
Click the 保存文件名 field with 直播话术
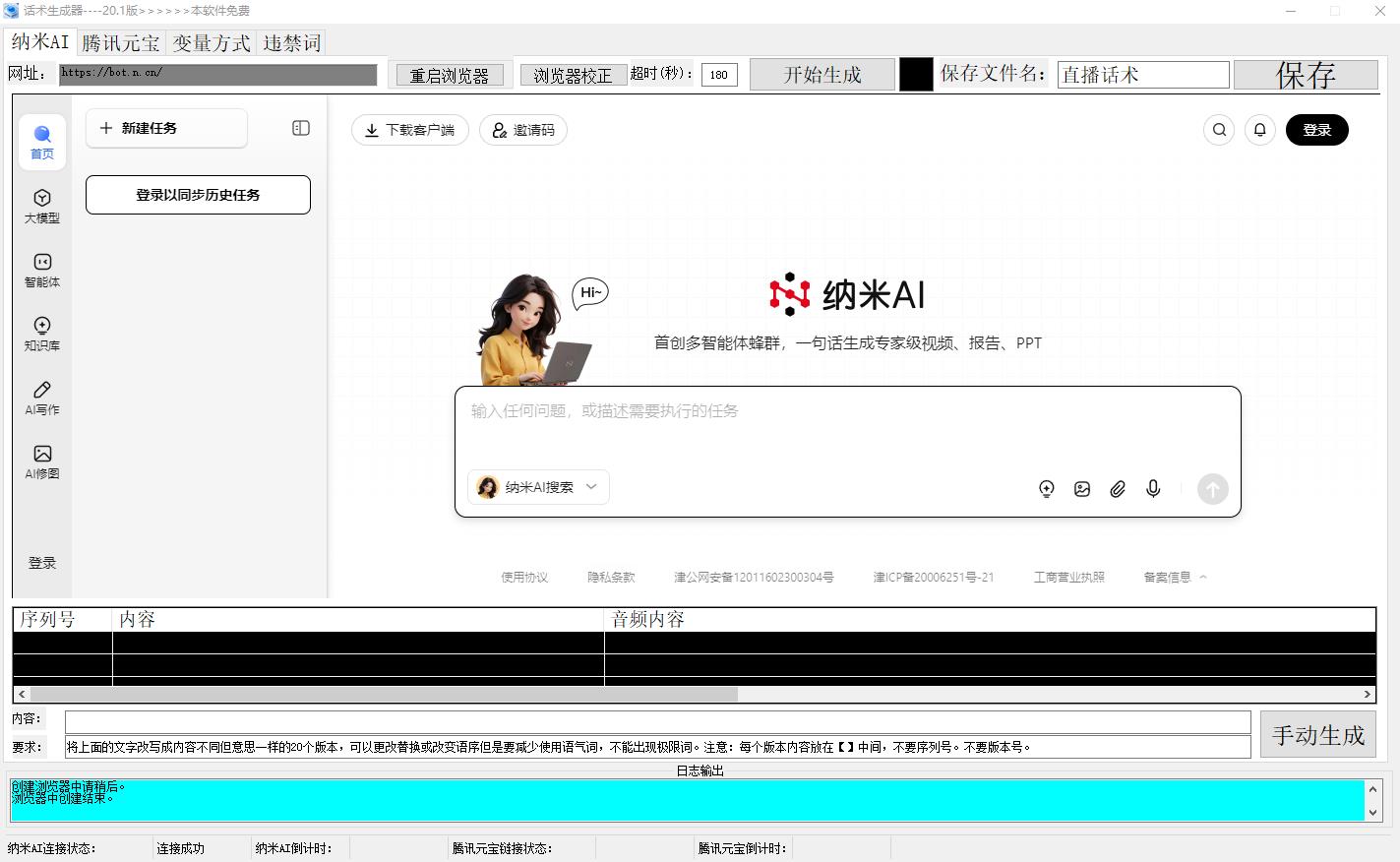[x=1143, y=75]
